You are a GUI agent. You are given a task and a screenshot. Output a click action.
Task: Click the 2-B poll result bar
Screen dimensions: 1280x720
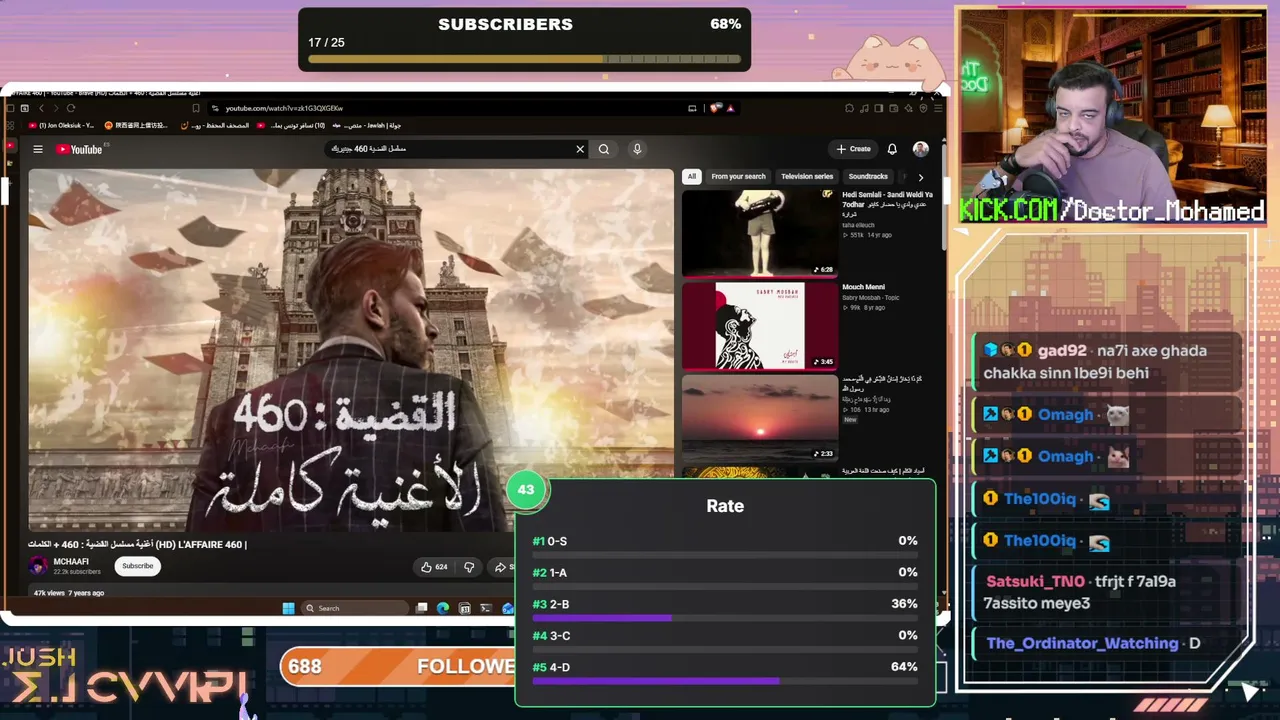click(x=725, y=618)
